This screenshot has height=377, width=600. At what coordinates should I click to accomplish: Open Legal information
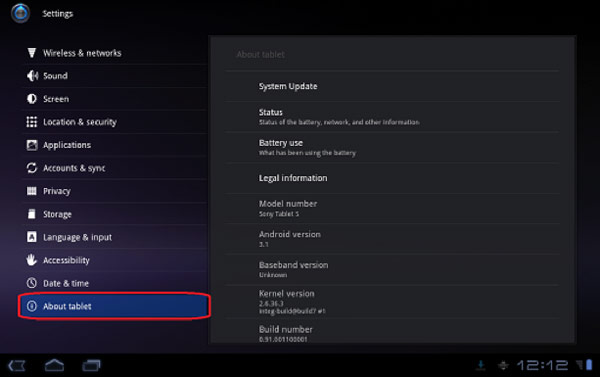pos(392,178)
